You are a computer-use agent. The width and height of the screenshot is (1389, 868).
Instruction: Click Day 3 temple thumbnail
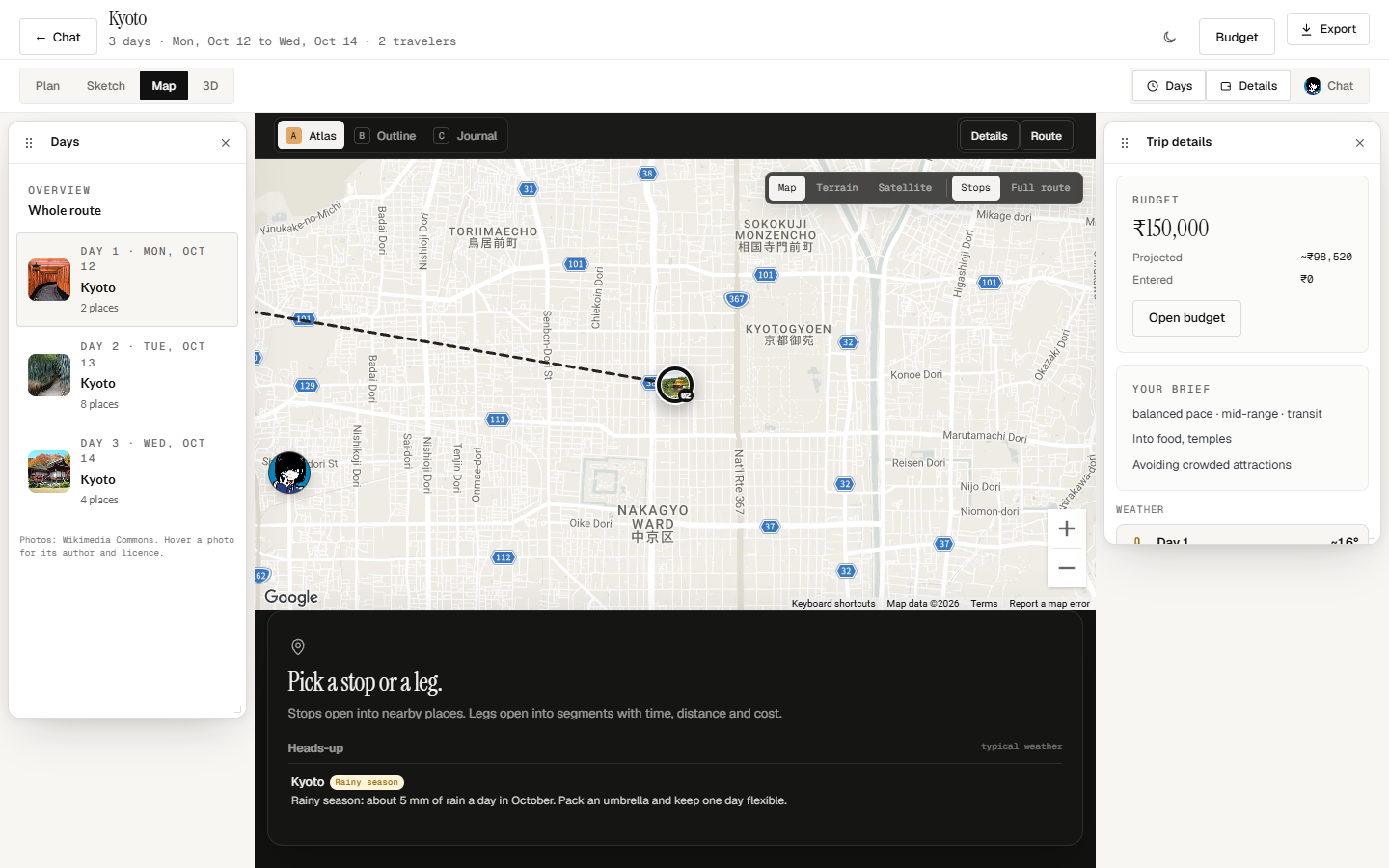click(49, 472)
